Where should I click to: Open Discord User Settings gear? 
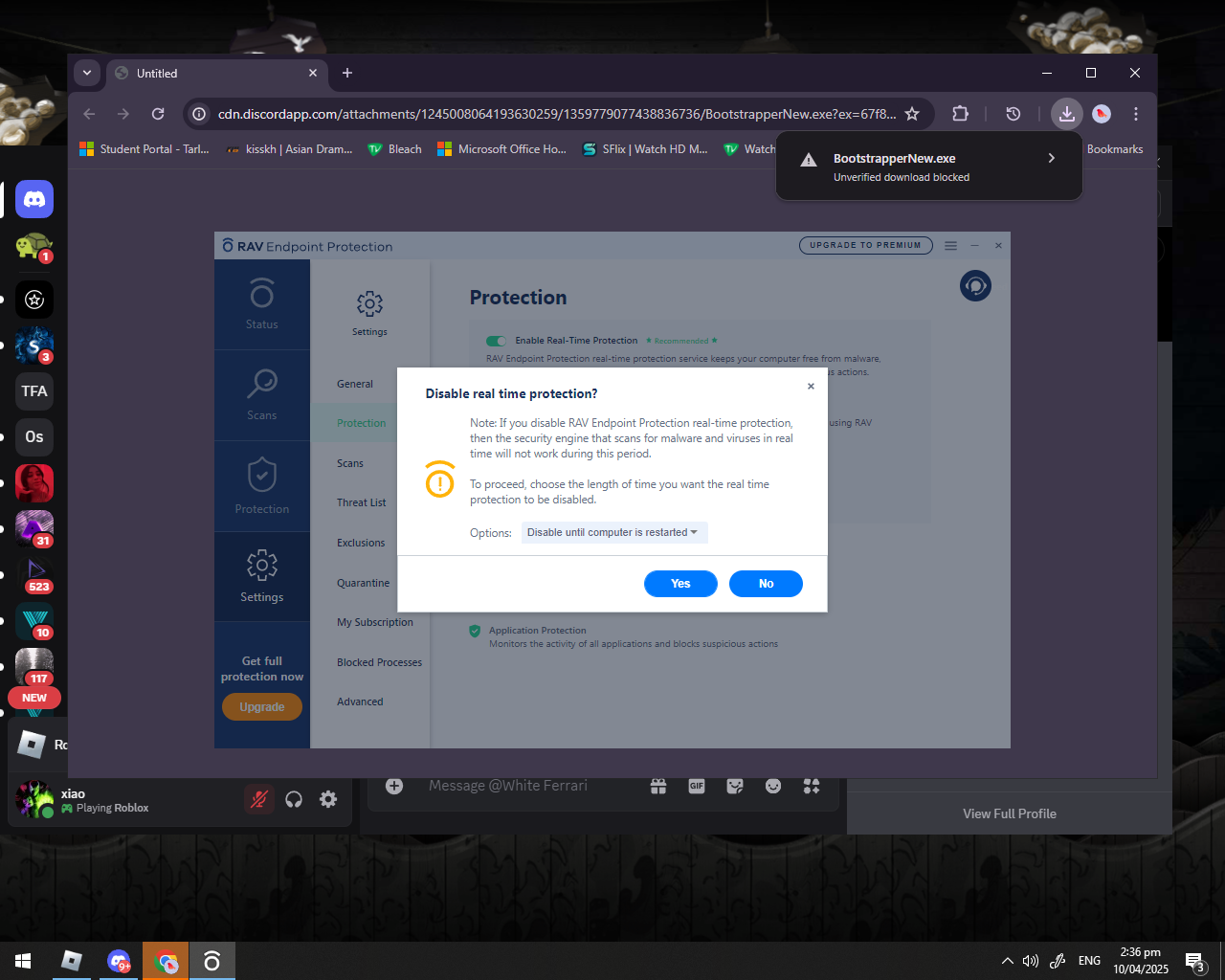328,800
